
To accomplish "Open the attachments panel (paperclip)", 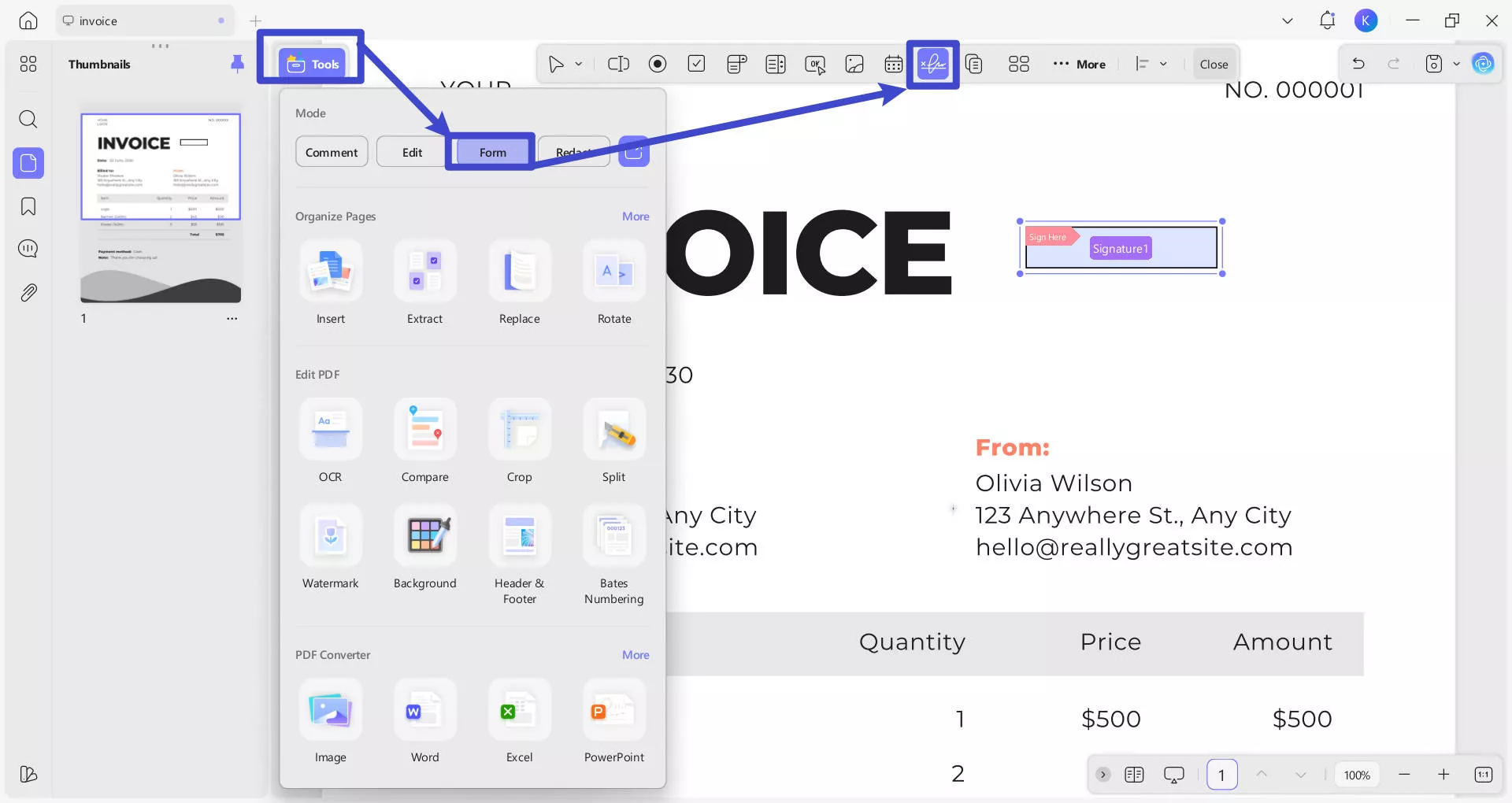I will [x=28, y=293].
